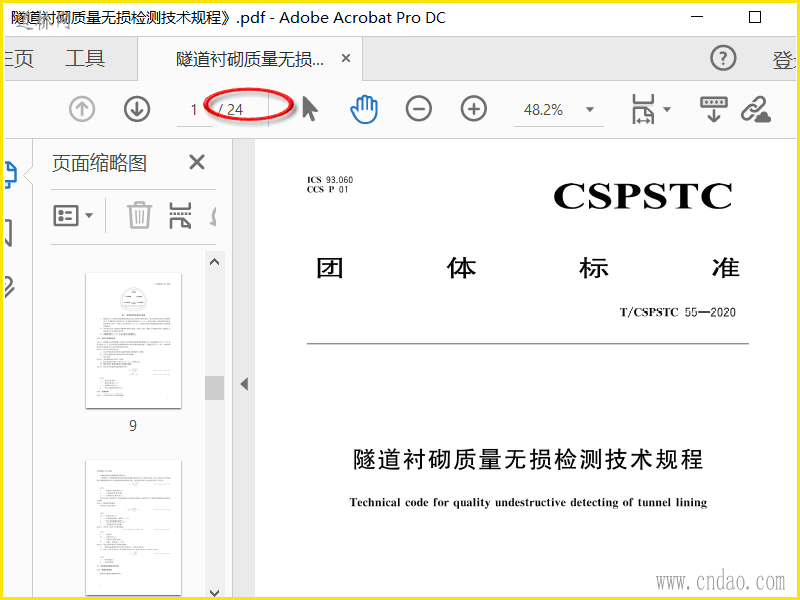Switch to the 主页 tab
Image resolution: width=800 pixels, height=600 pixels.
pos(19,59)
